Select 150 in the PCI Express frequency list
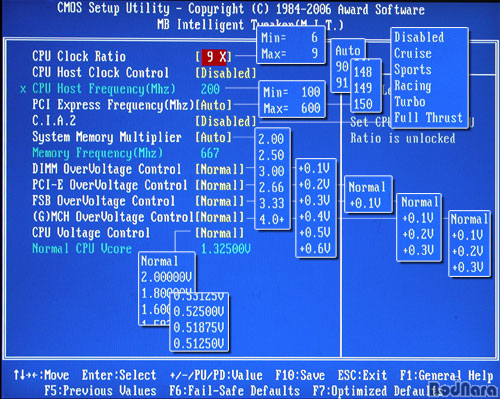 363,104
